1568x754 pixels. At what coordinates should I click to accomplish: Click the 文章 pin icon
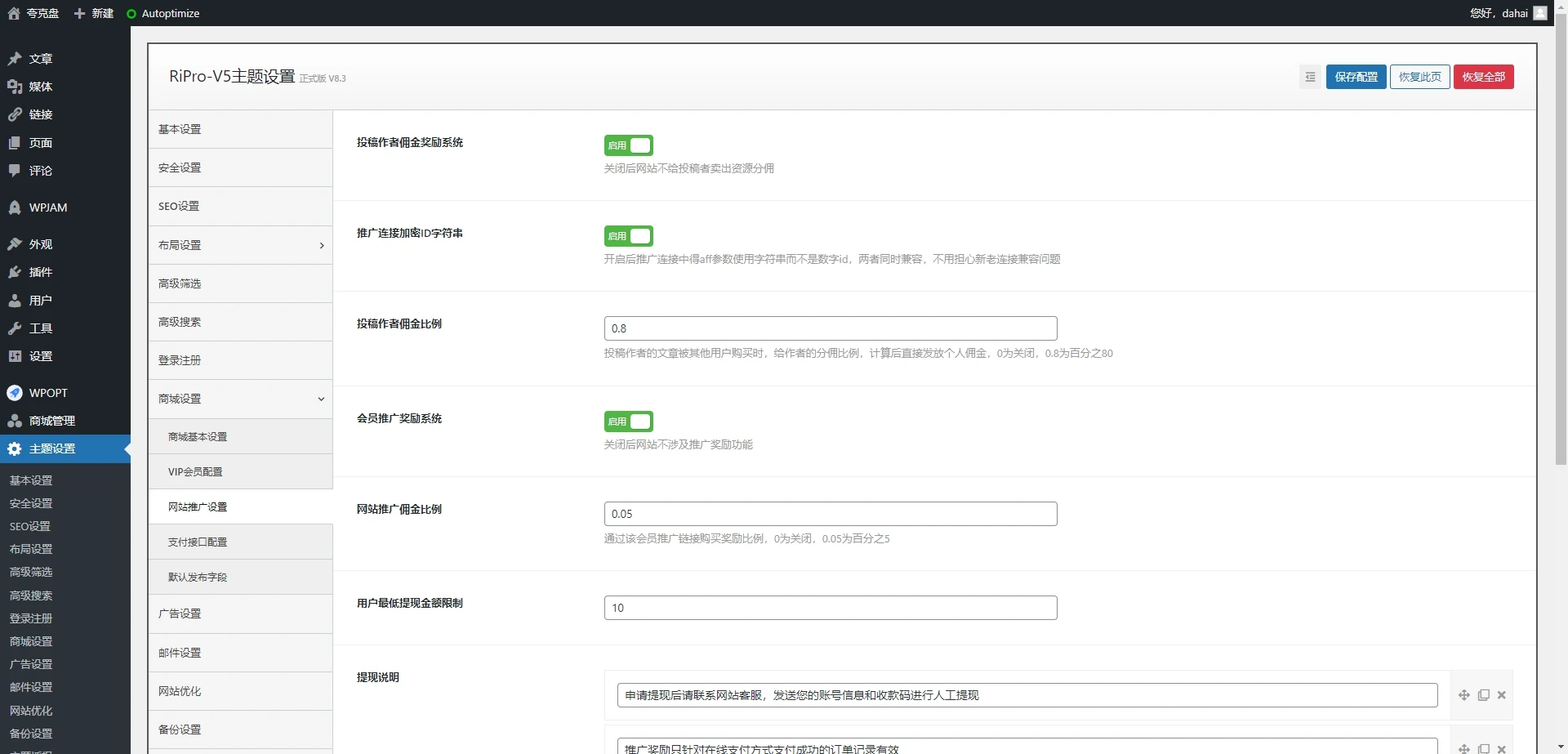(15, 59)
